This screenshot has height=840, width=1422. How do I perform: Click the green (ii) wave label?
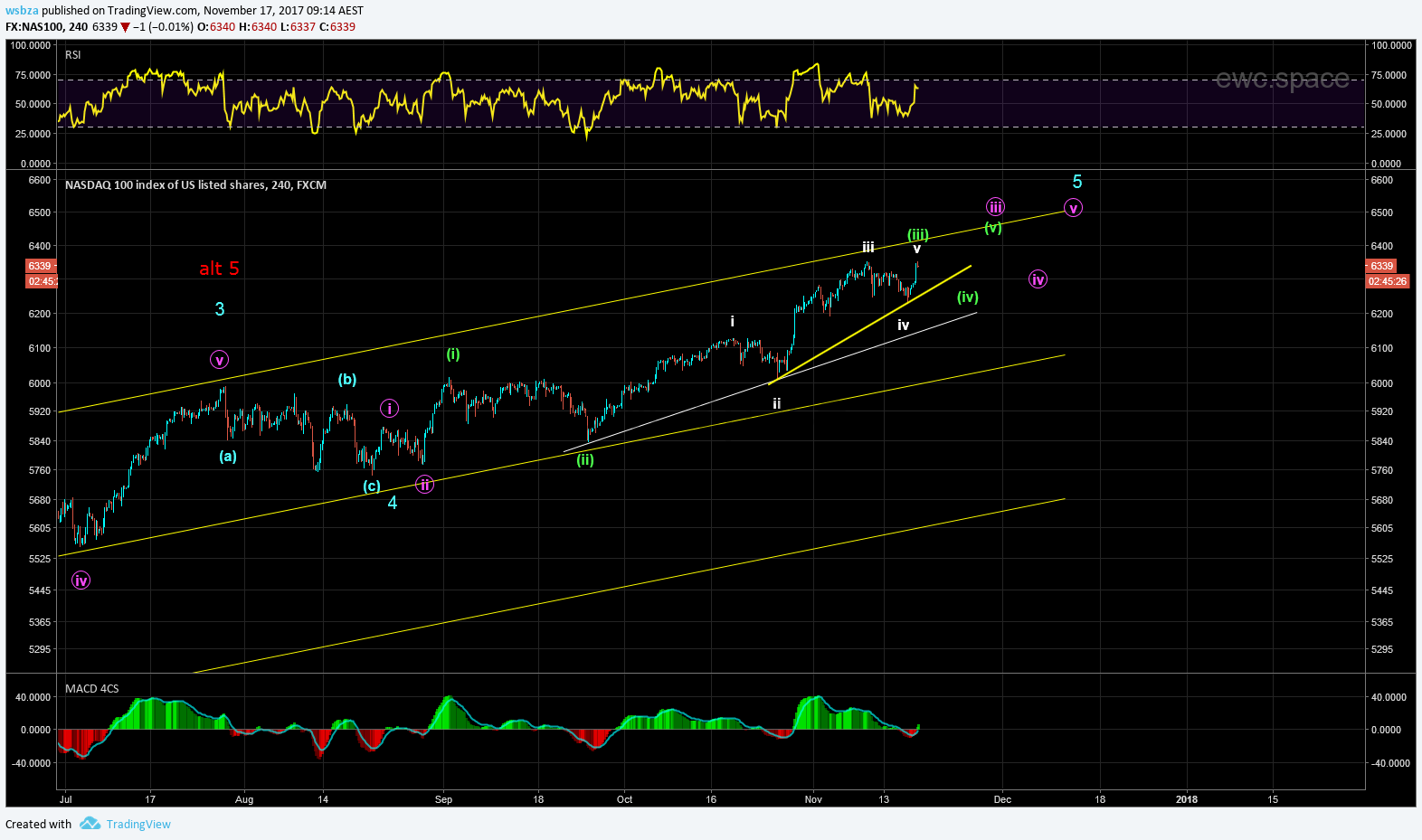585,460
